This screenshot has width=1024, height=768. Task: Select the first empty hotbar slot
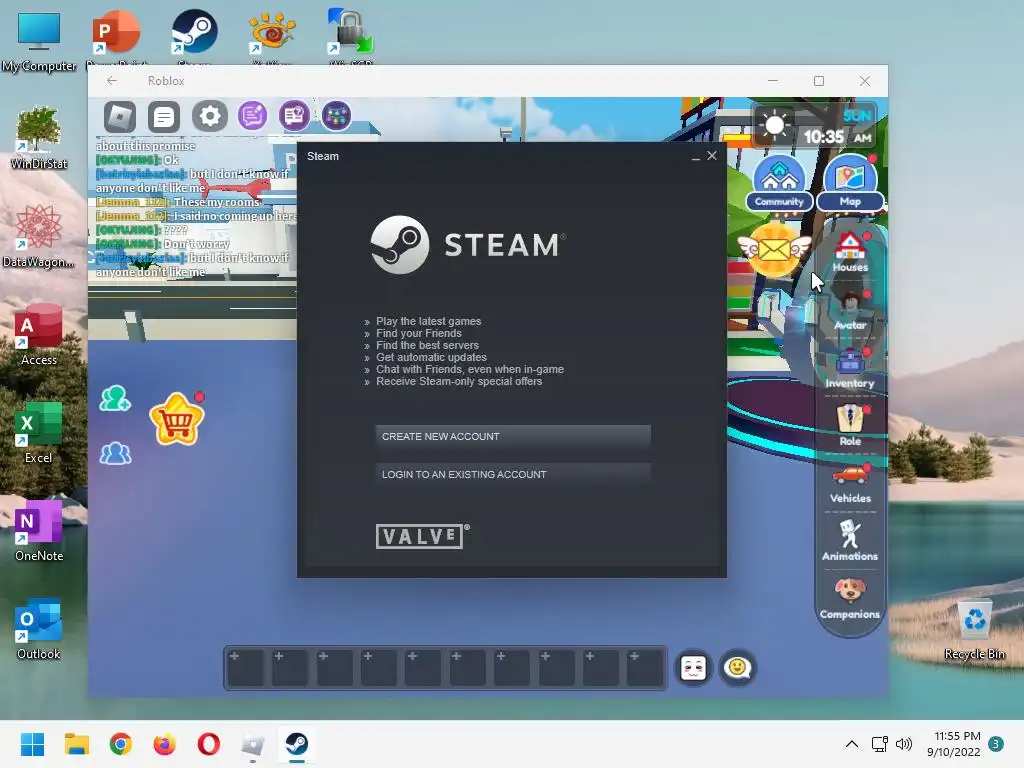pos(247,668)
